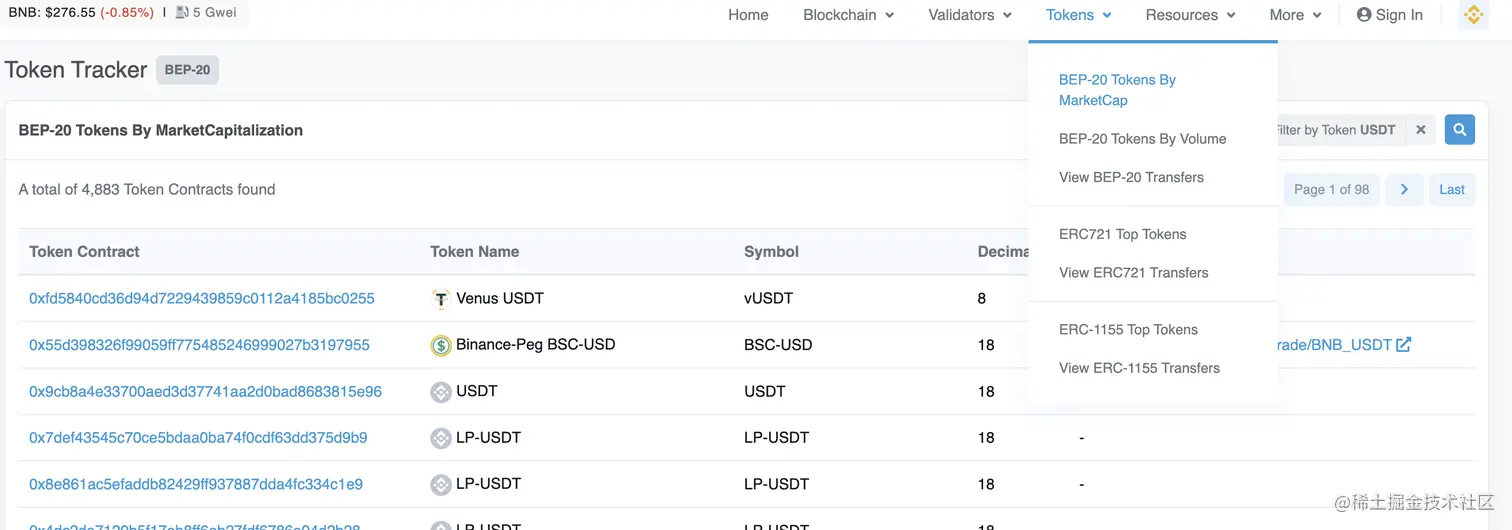The width and height of the screenshot is (1512, 530).
Task: Go to next page arrow
Action: (x=1404, y=189)
